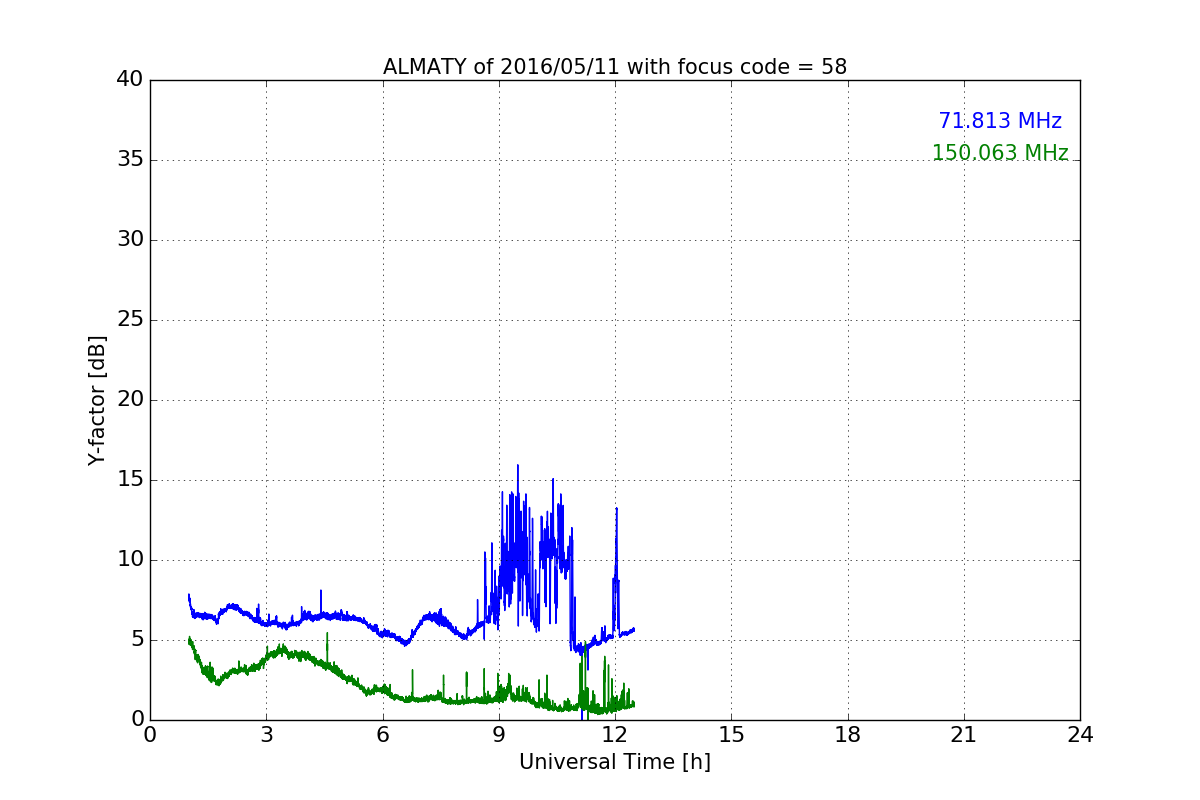Image resolution: width=1200 pixels, height=800 pixels.
Task: Click y-axis tick label 20
Action: (129, 400)
